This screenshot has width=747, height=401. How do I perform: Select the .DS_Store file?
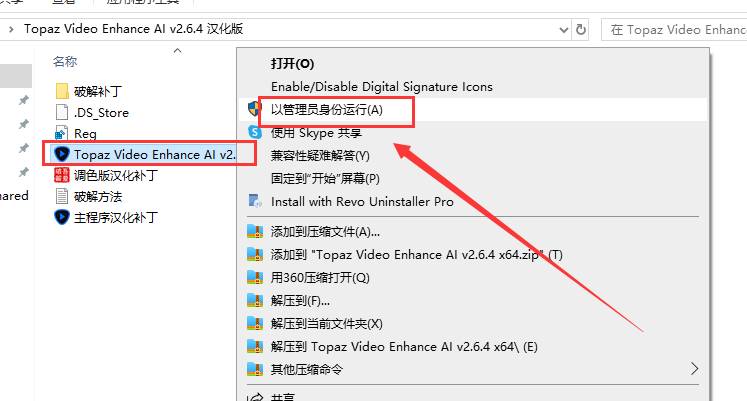pyautogui.click(x=101, y=113)
